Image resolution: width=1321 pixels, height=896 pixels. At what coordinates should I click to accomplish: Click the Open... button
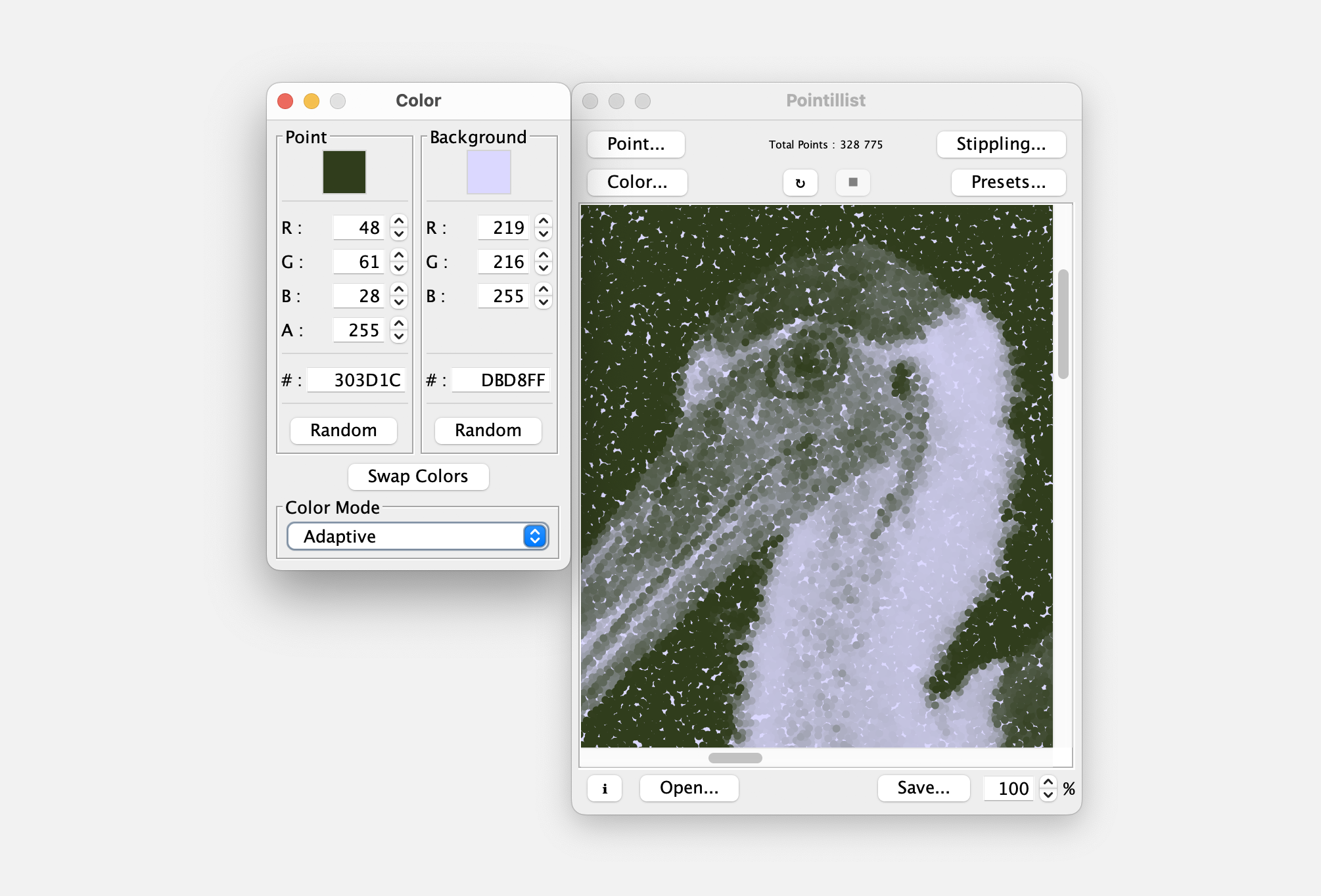(x=689, y=788)
